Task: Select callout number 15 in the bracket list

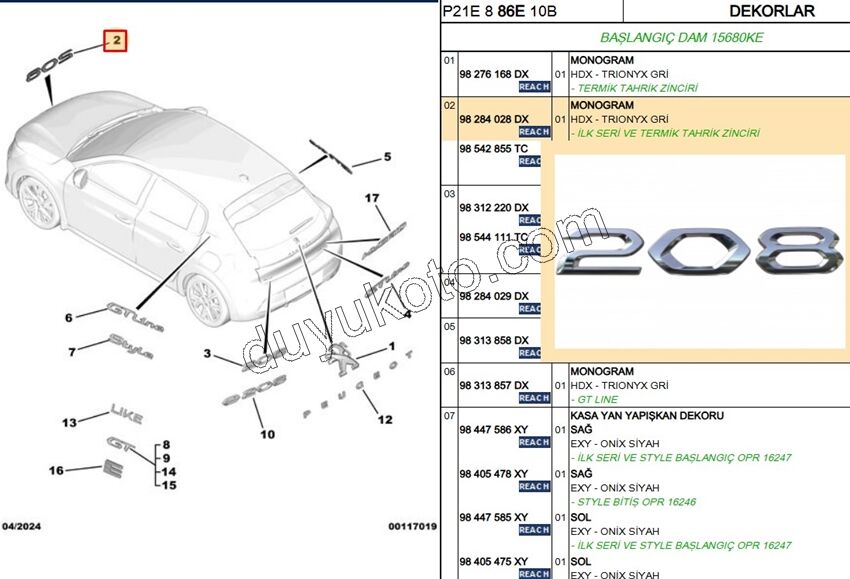Action: point(169,485)
